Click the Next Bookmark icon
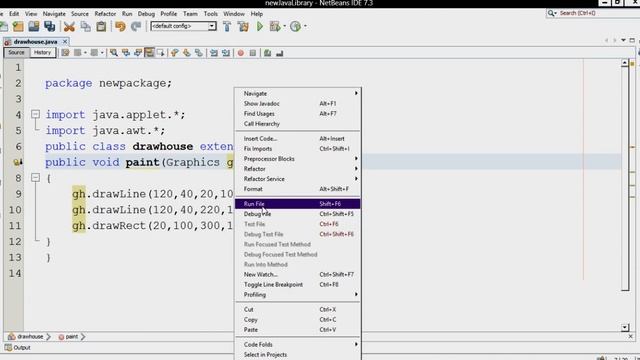 pos(187,53)
